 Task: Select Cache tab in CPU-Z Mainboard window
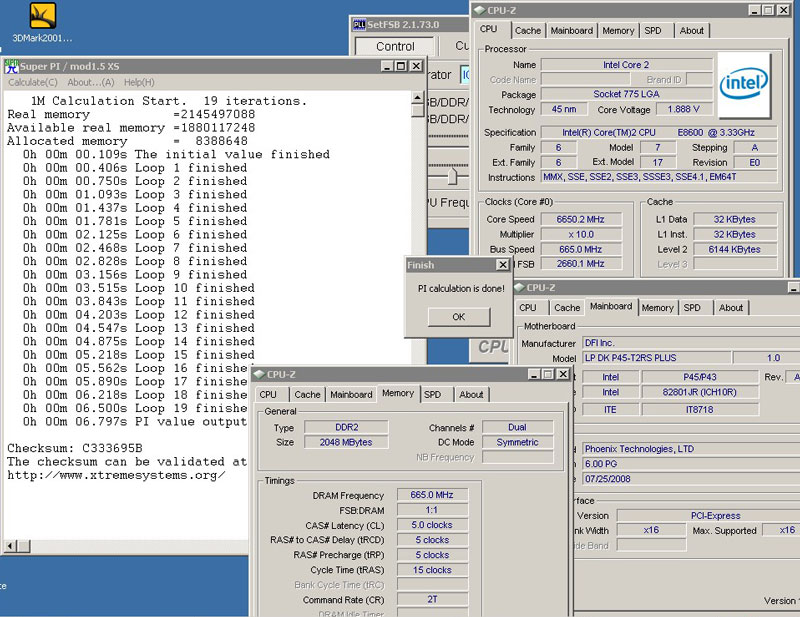point(567,308)
